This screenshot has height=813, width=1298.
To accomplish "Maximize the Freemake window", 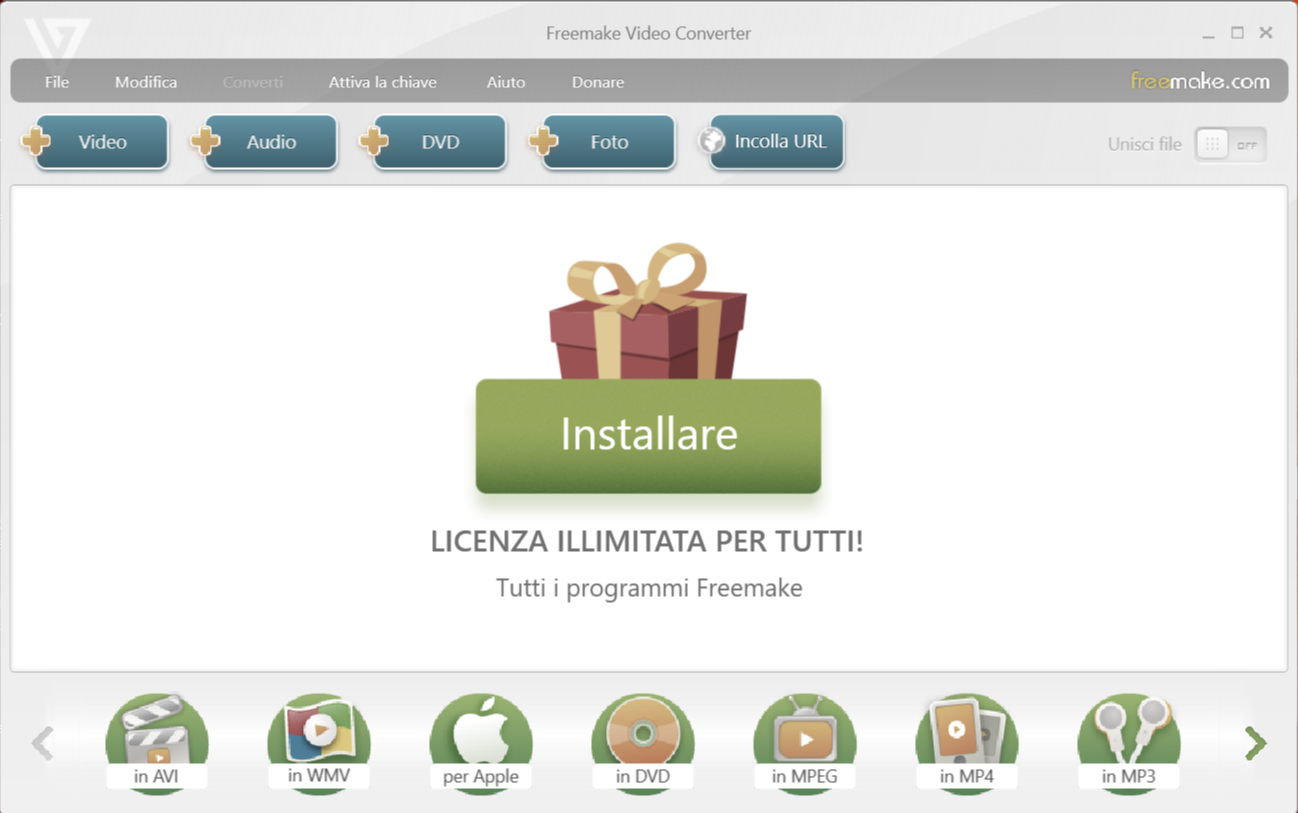I will 1237,33.
